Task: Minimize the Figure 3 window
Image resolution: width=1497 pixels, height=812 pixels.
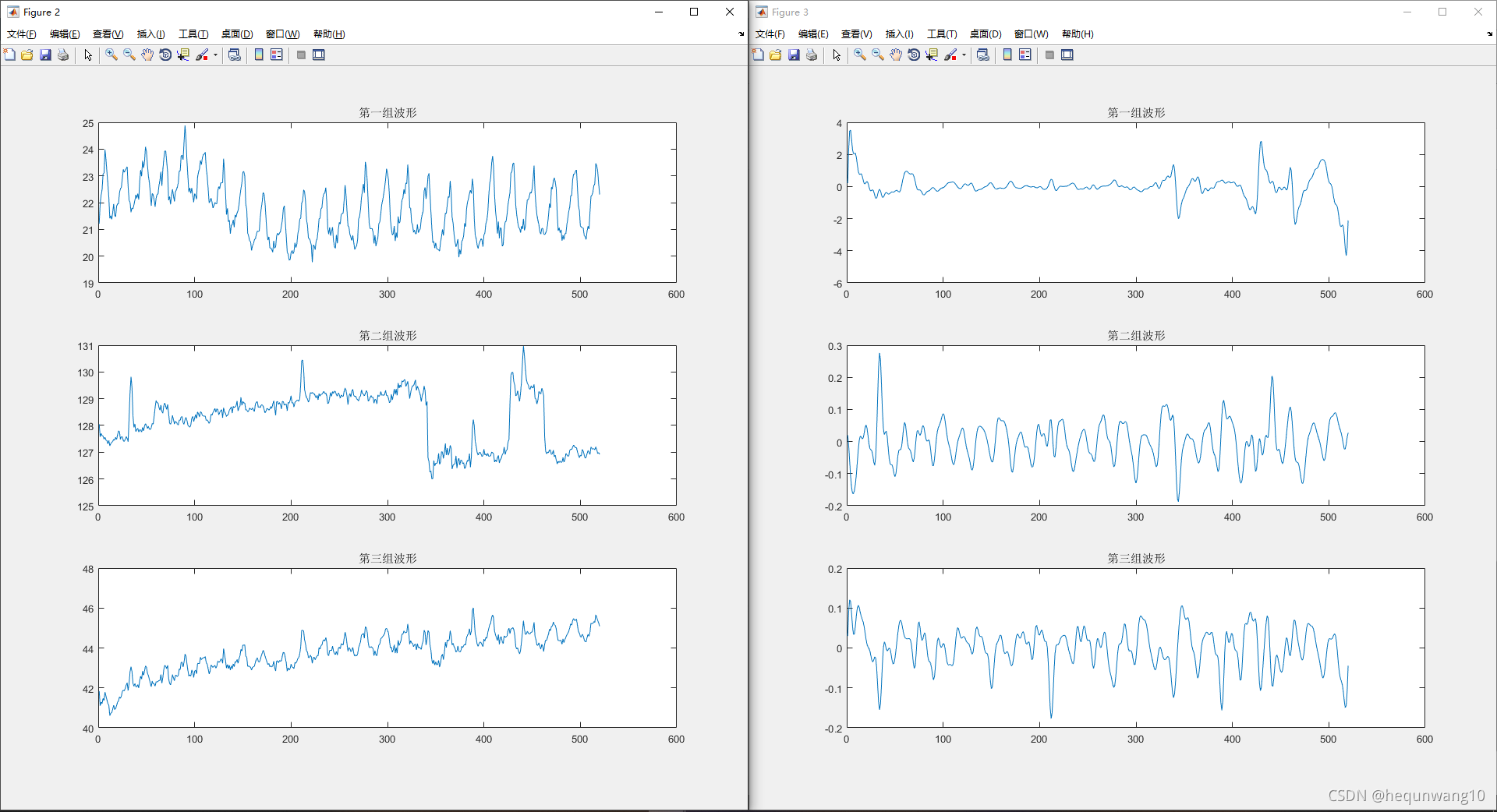Action: 1407,12
